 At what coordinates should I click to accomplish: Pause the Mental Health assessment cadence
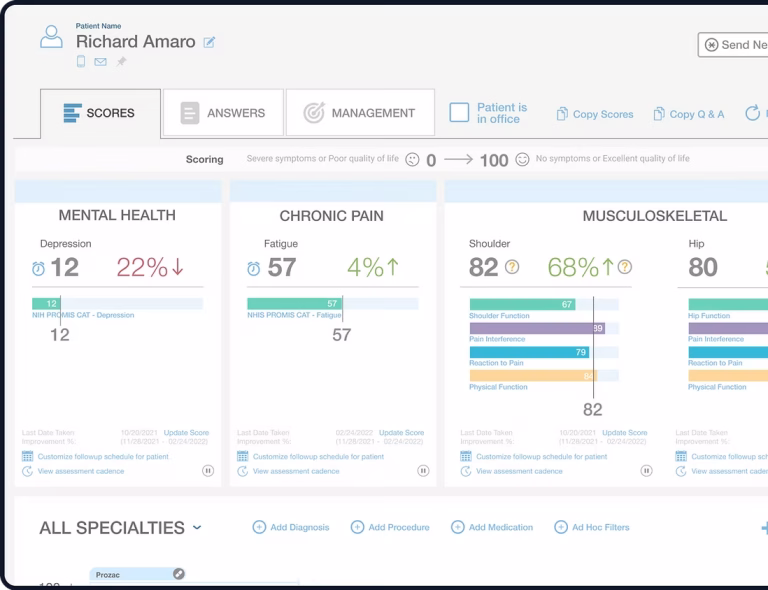pyautogui.click(x=208, y=471)
